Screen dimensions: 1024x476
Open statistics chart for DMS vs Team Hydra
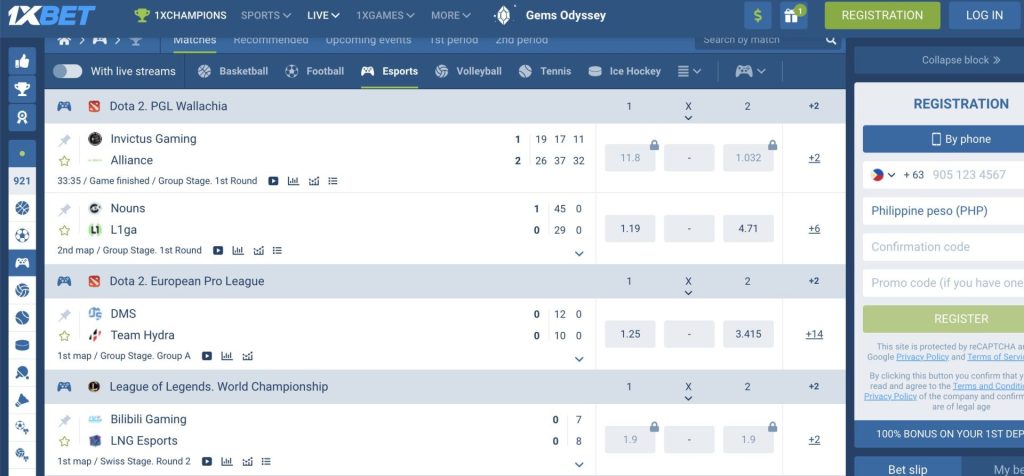pyautogui.click(x=227, y=355)
